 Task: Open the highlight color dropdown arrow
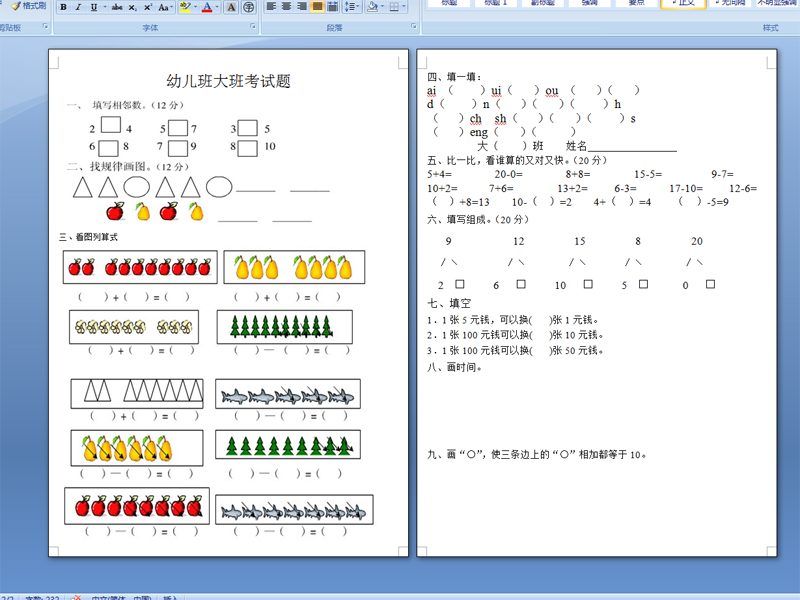[195, 7]
